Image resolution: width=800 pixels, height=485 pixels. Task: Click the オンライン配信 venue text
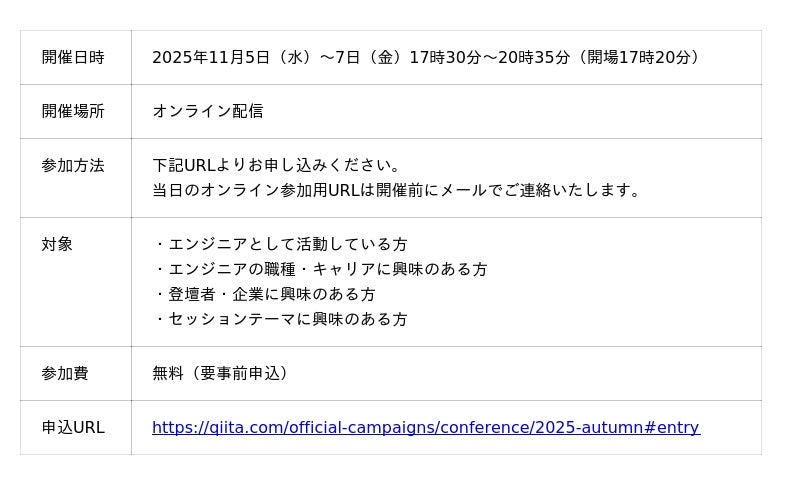coord(208,112)
